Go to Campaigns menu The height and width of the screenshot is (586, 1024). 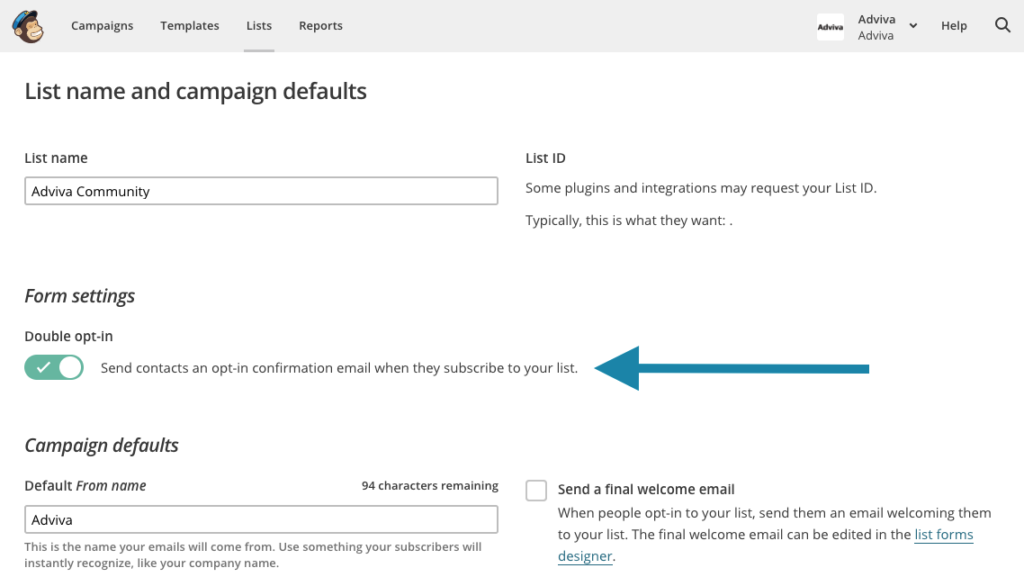click(x=102, y=25)
